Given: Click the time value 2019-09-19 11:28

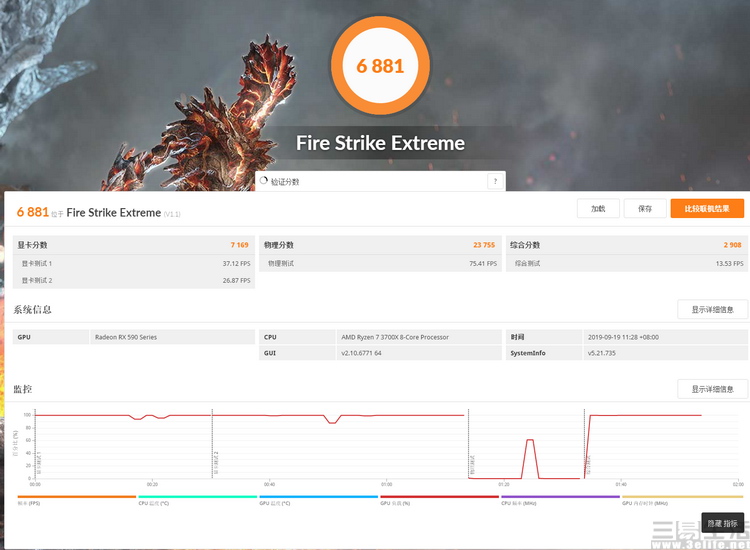Looking at the screenshot, I should click(x=623, y=337).
